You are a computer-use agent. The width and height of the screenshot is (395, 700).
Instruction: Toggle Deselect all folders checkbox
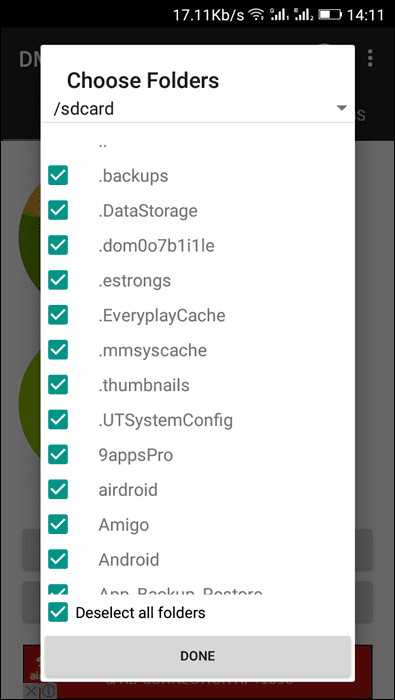click(x=58, y=612)
